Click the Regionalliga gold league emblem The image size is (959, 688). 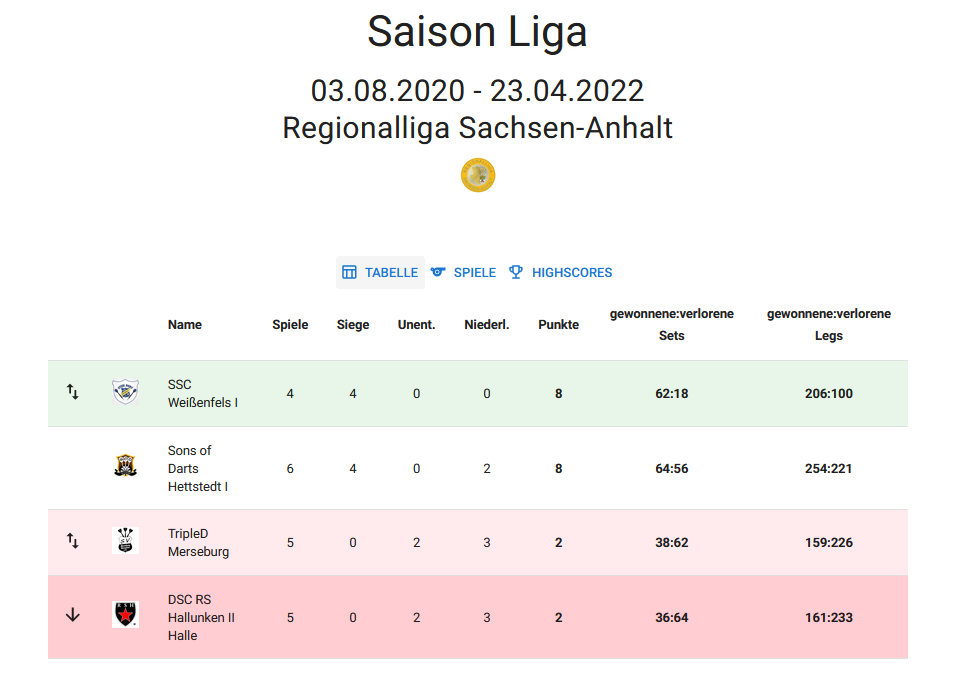click(478, 176)
